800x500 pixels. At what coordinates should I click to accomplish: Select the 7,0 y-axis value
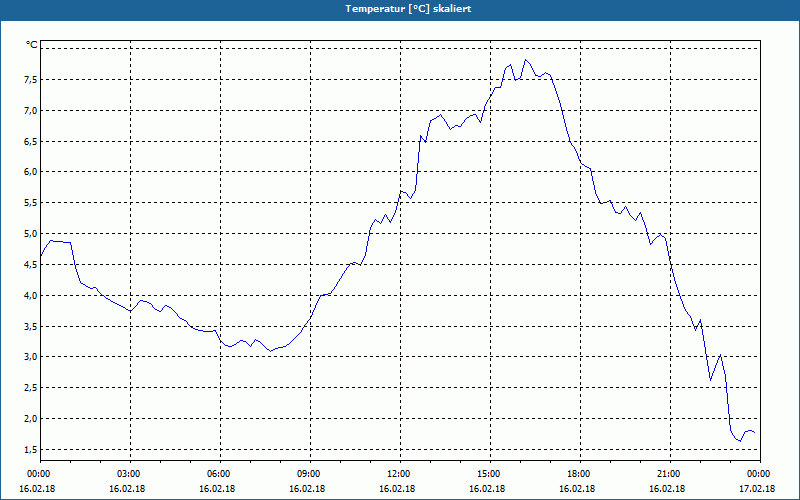point(31,111)
